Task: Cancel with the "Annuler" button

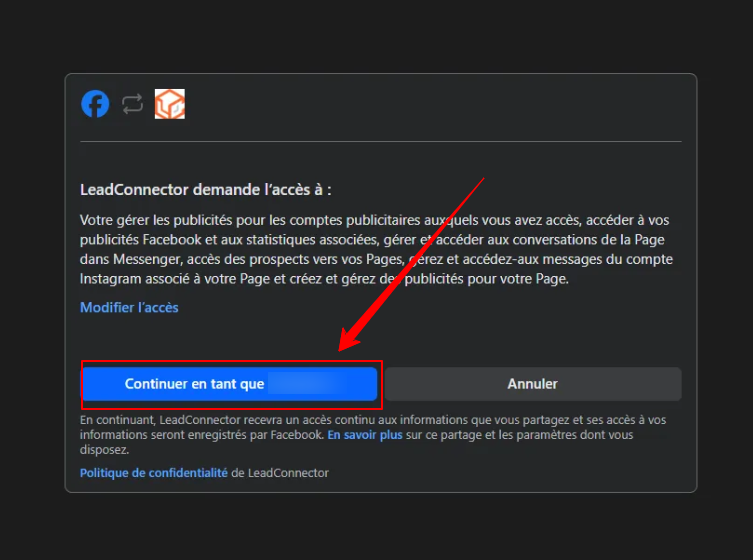Action: [532, 384]
